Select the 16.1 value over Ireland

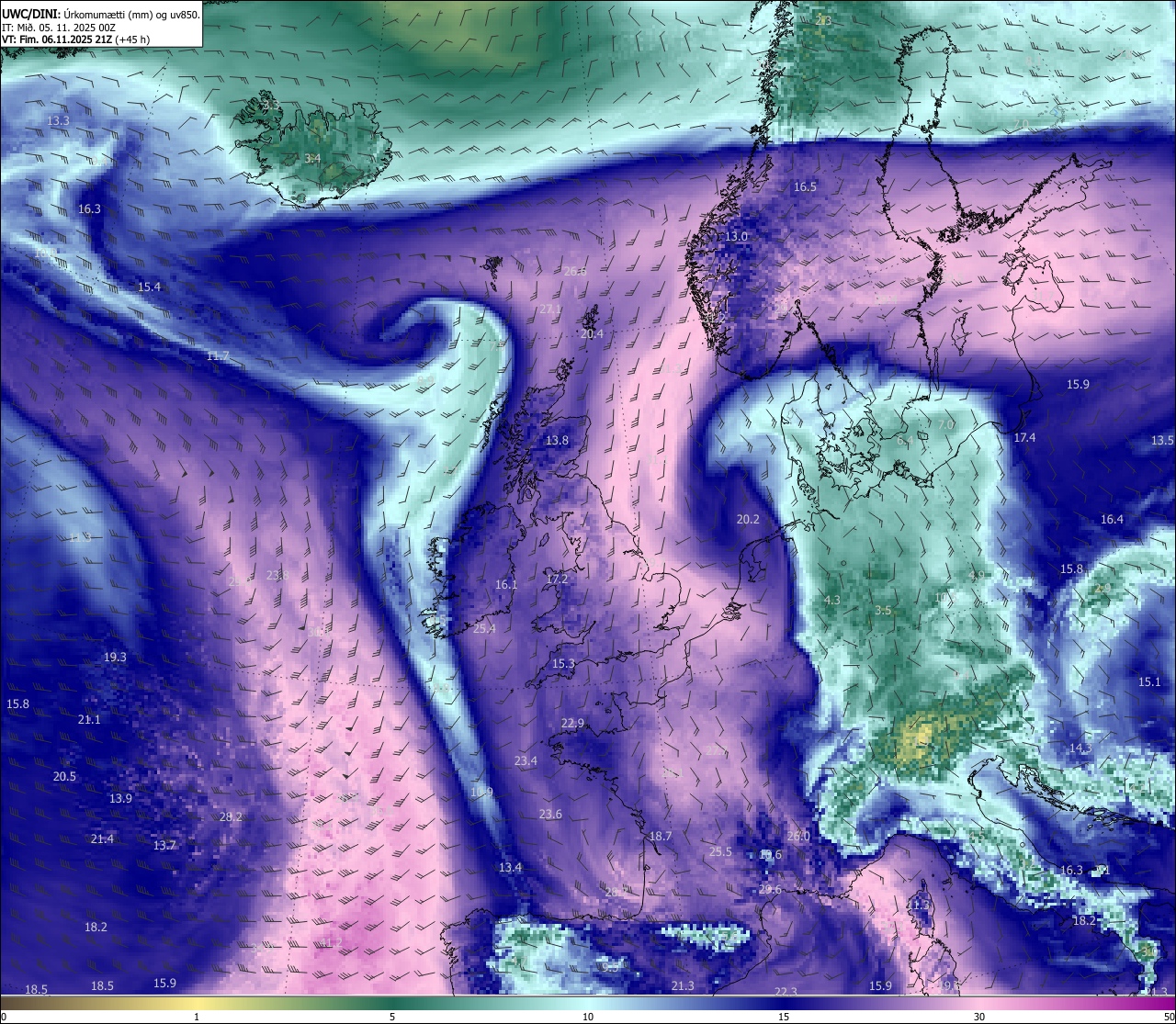(x=506, y=585)
